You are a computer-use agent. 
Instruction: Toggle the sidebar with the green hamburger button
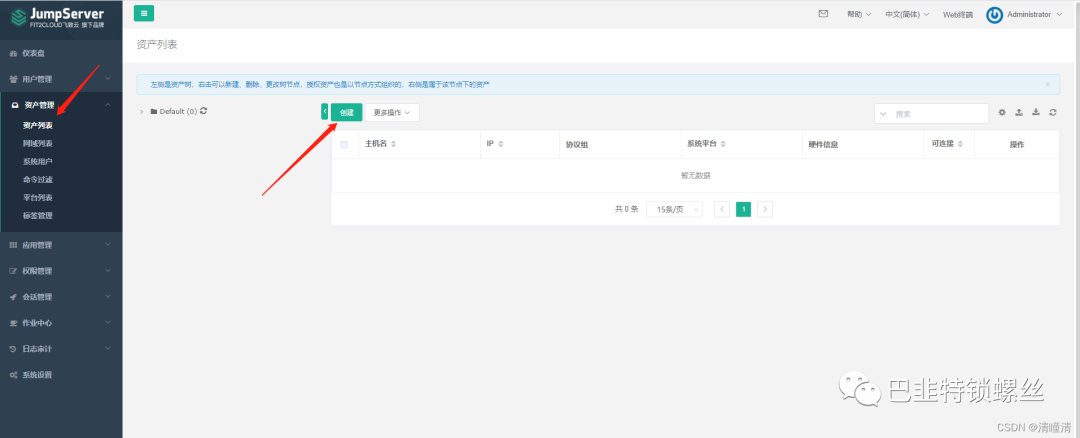click(144, 13)
